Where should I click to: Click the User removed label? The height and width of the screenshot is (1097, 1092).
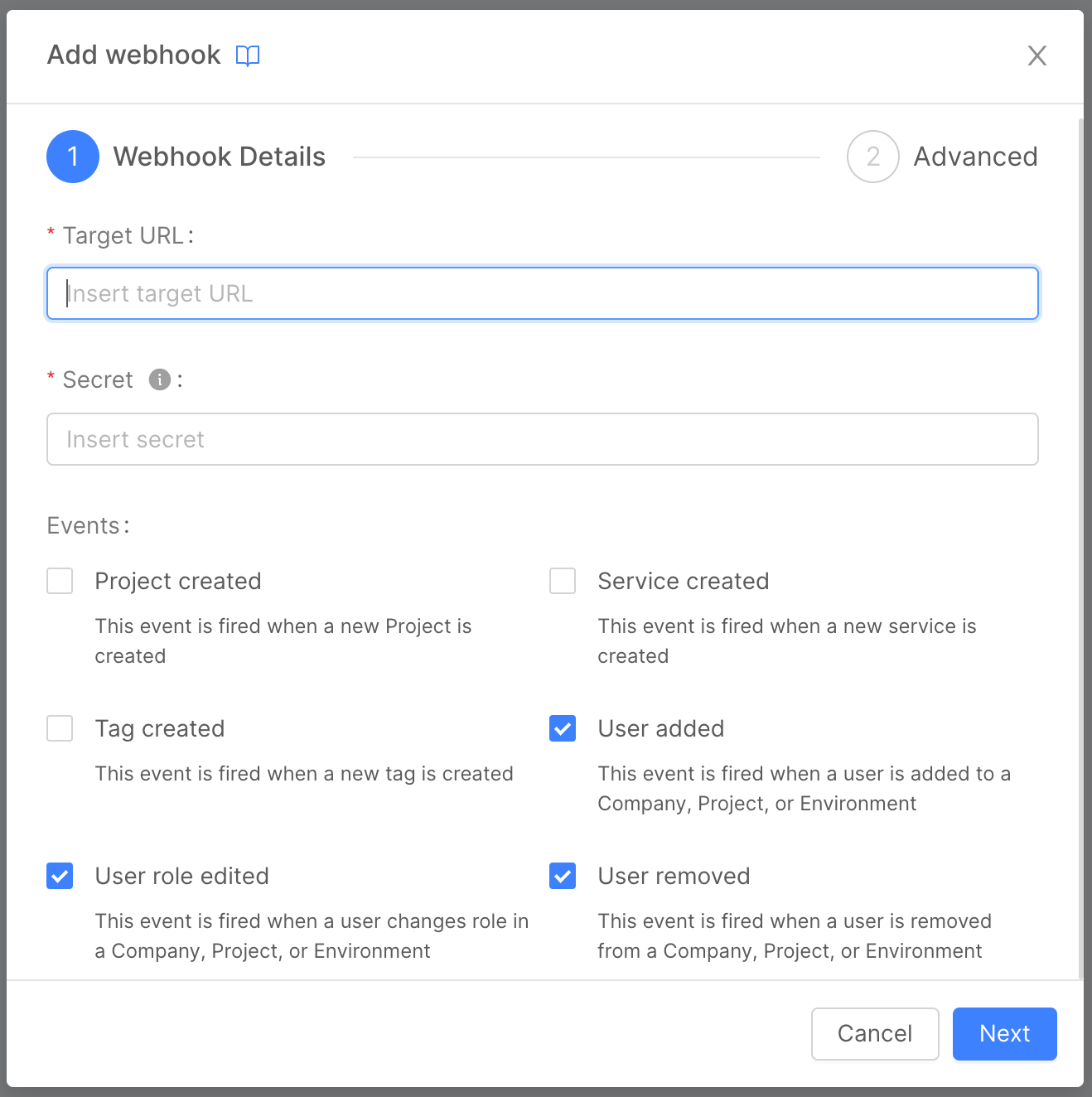pos(674,876)
